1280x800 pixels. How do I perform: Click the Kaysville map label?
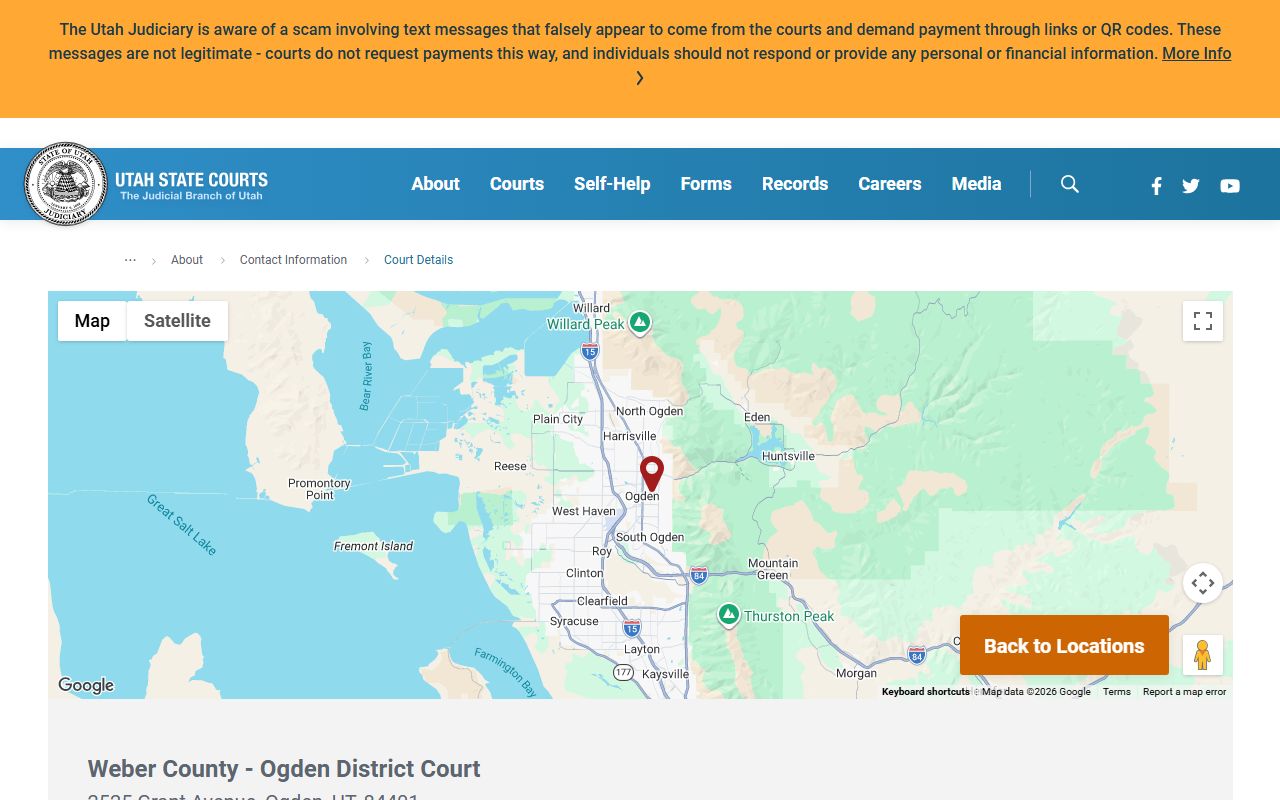click(665, 674)
